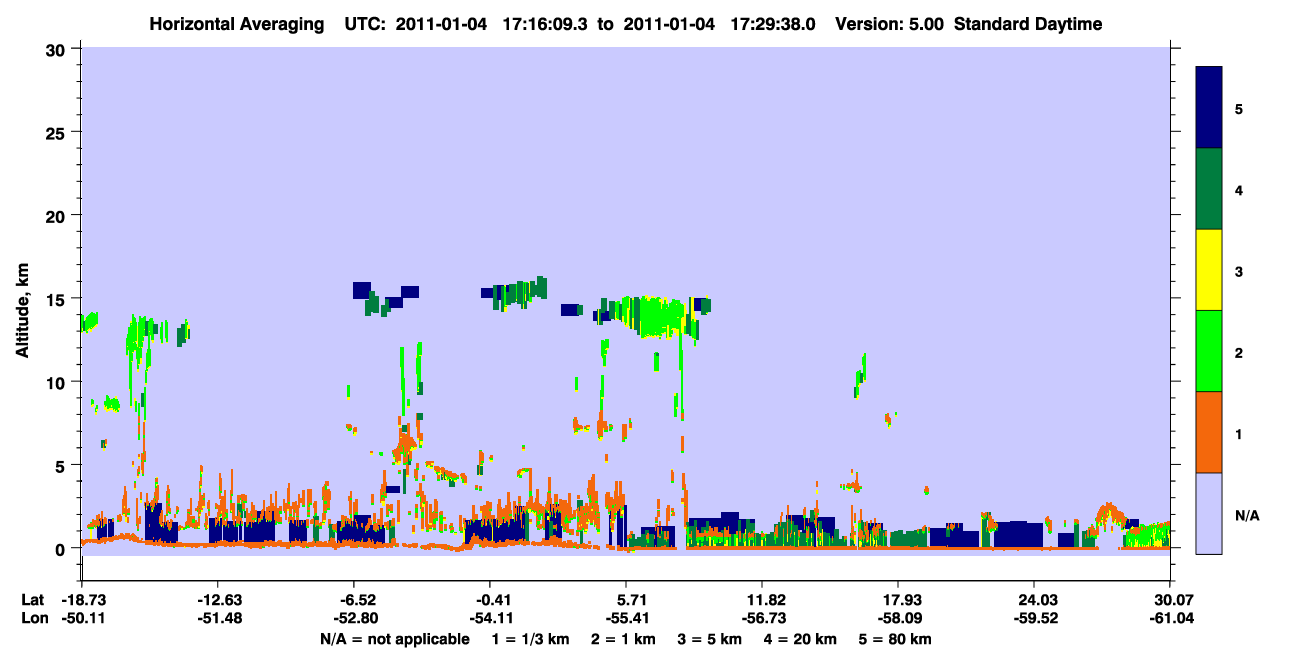This screenshot has height=667, width=1300.
Task: Click the y-axis tick label '20'
Action: pyautogui.click(x=58, y=216)
